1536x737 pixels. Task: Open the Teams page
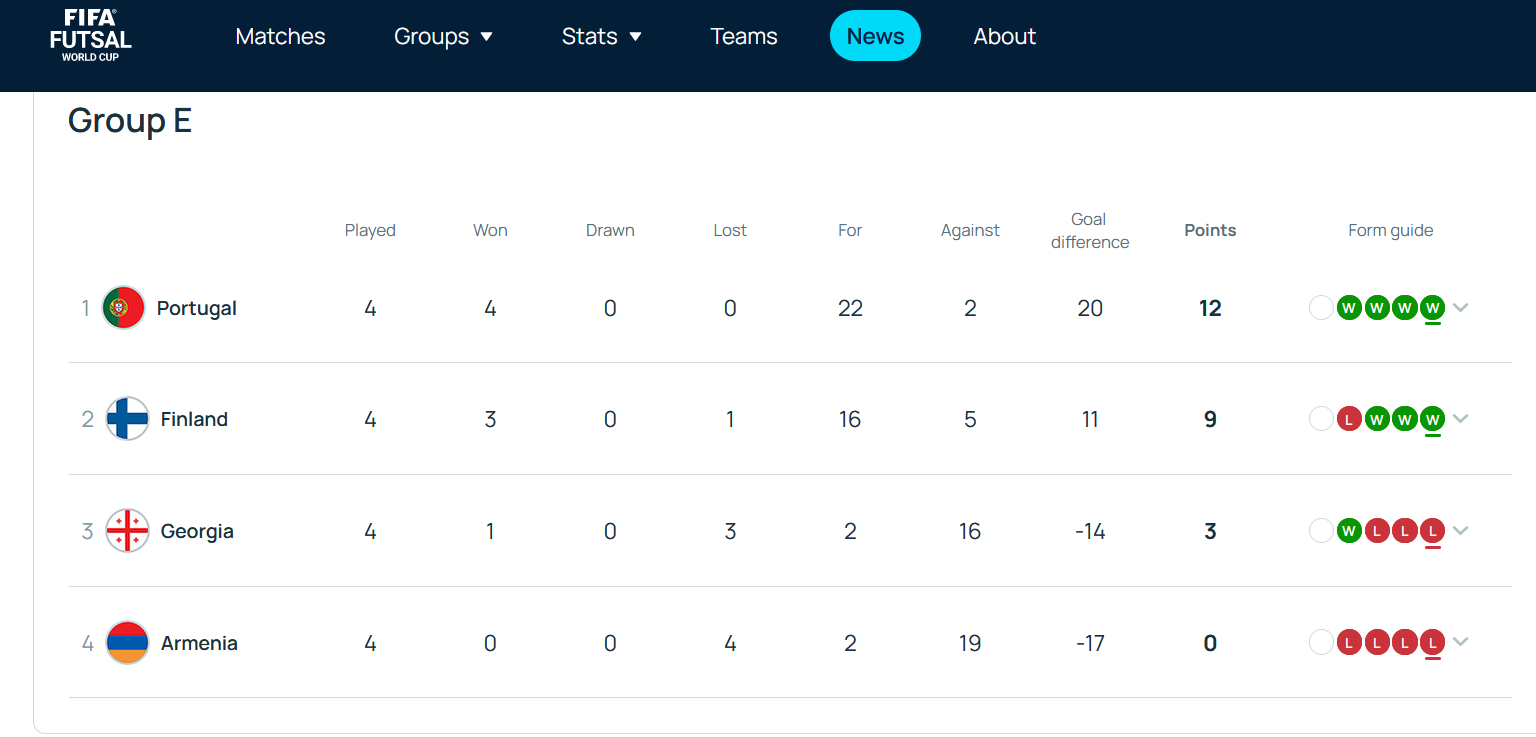[744, 36]
